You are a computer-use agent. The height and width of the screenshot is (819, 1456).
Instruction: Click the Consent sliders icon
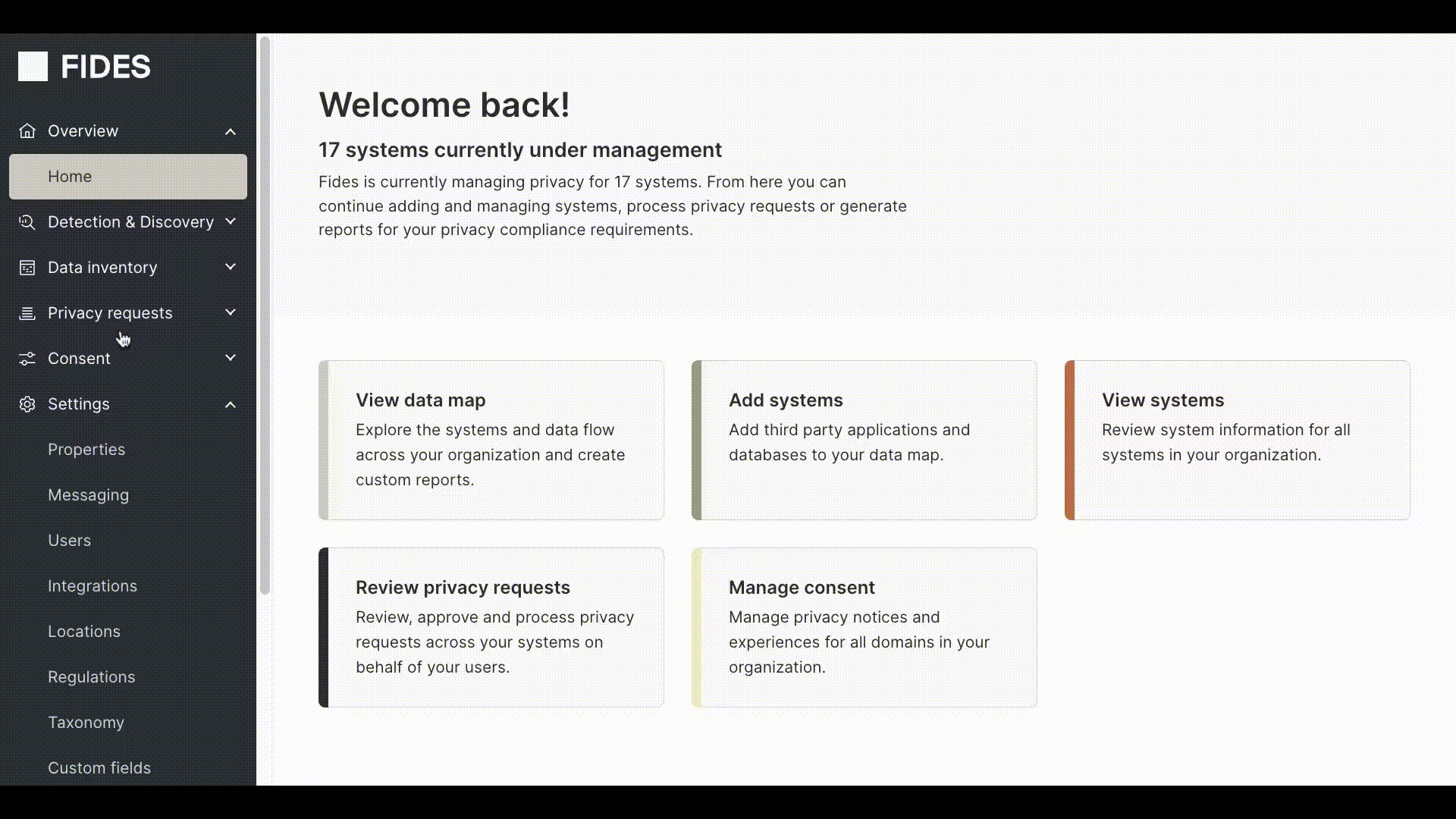click(x=27, y=359)
